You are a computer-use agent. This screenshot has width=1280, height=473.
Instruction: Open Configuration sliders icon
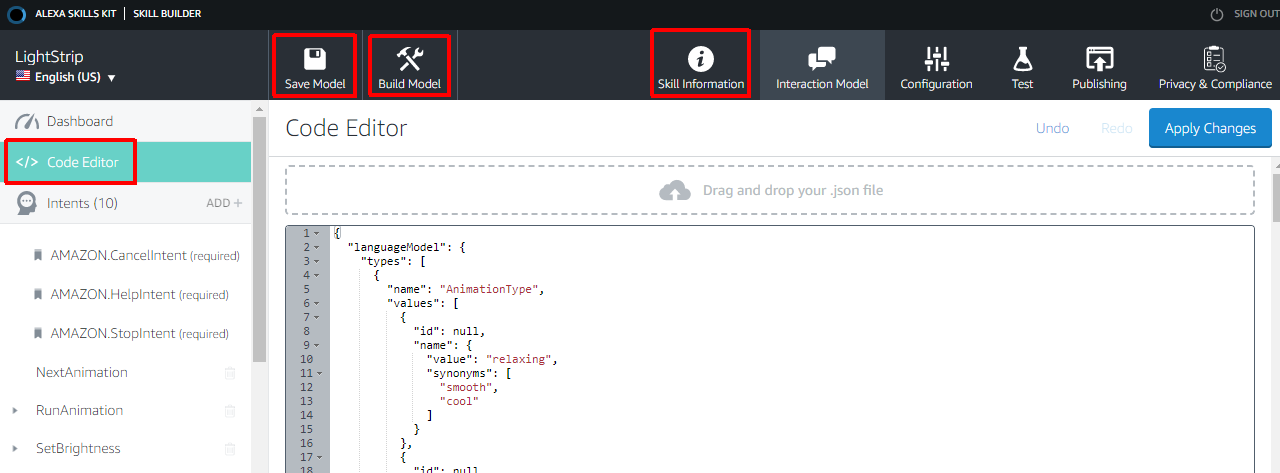[x=936, y=58]
